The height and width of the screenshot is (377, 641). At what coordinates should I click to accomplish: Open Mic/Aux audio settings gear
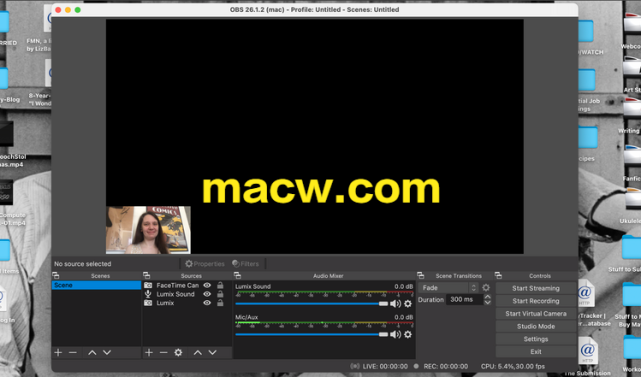(408, 334)
